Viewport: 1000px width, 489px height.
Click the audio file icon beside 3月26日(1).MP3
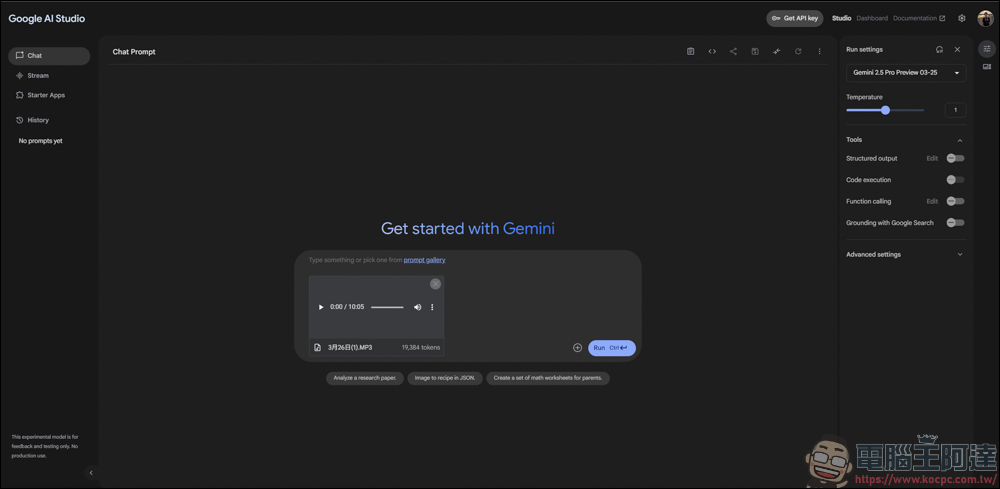click(318, 347)
